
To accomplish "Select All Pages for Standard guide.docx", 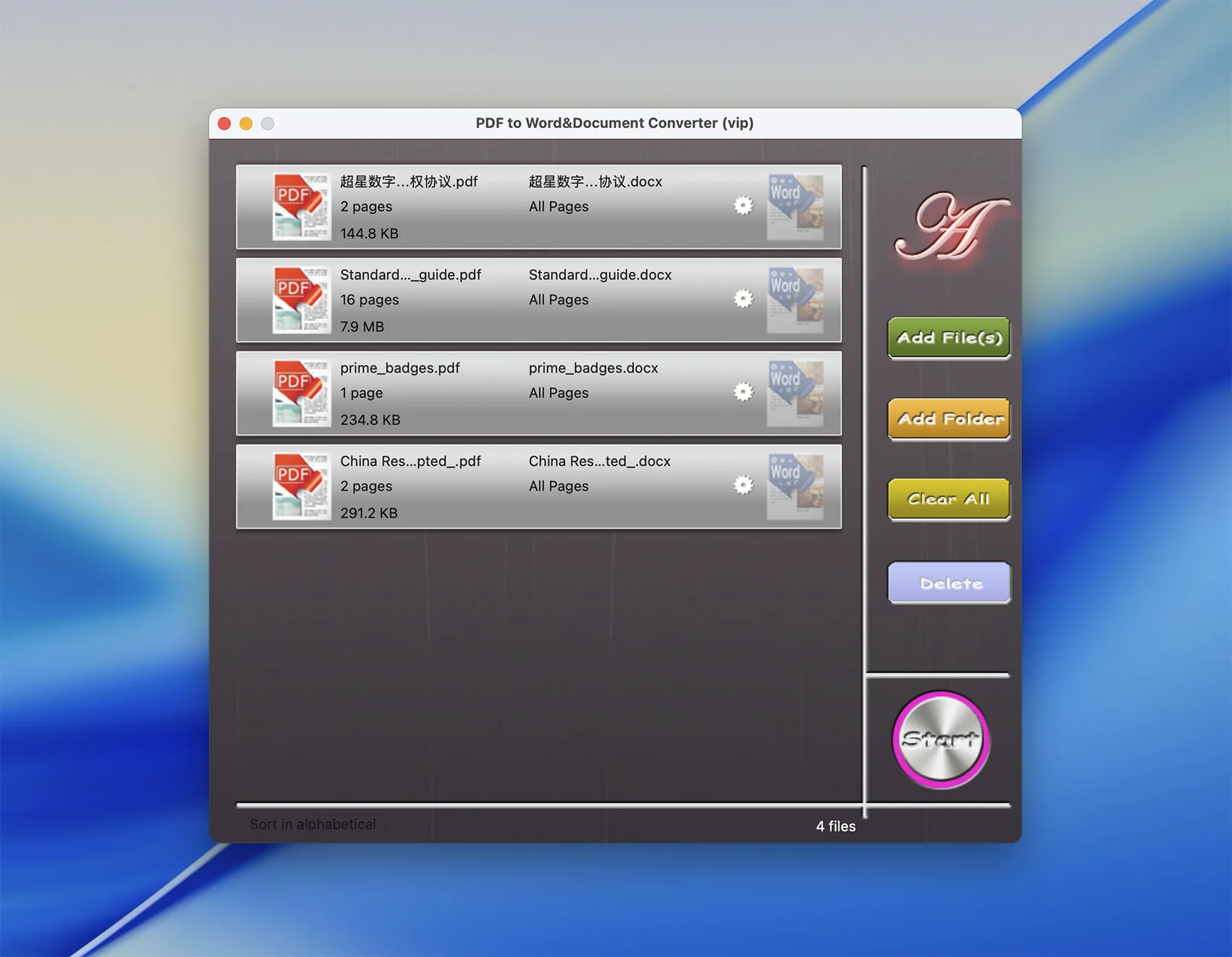I will click(558, 300).
